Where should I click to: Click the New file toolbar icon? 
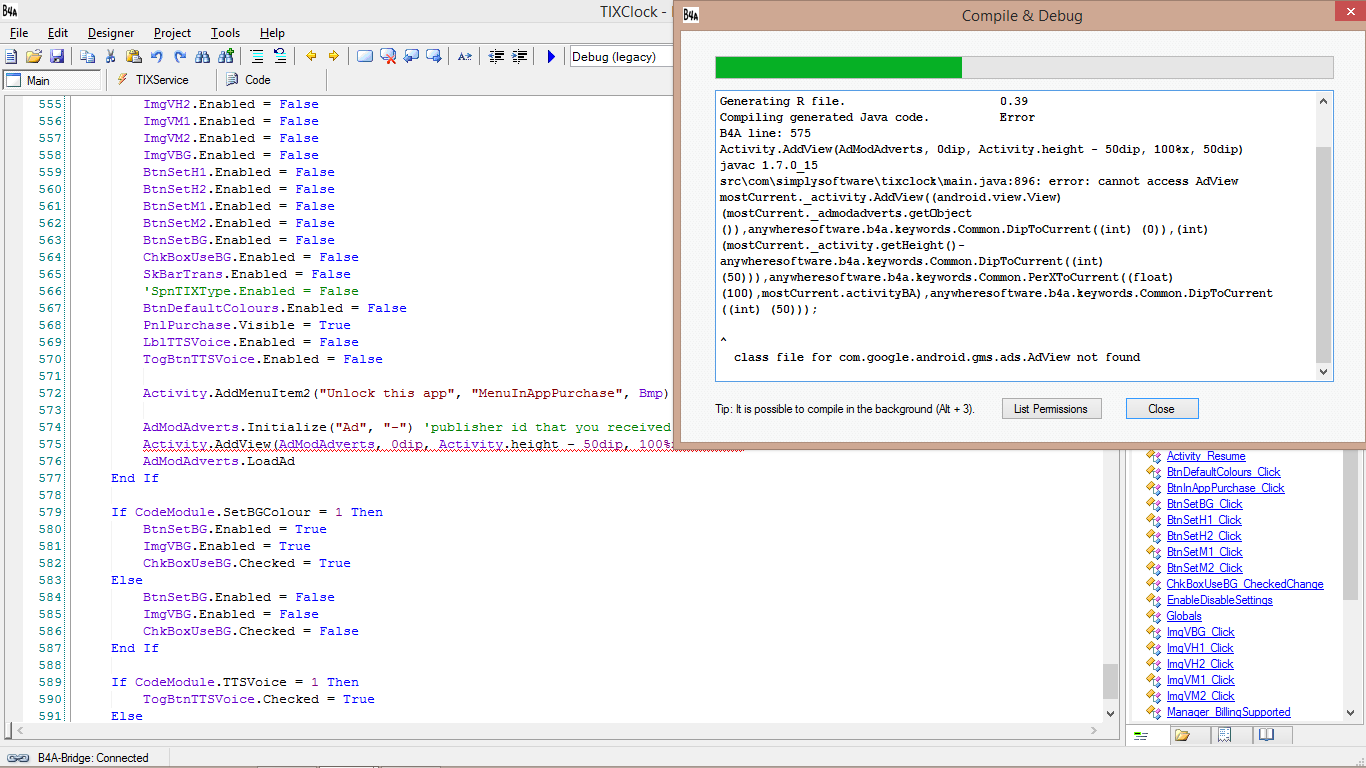point(12,57)
